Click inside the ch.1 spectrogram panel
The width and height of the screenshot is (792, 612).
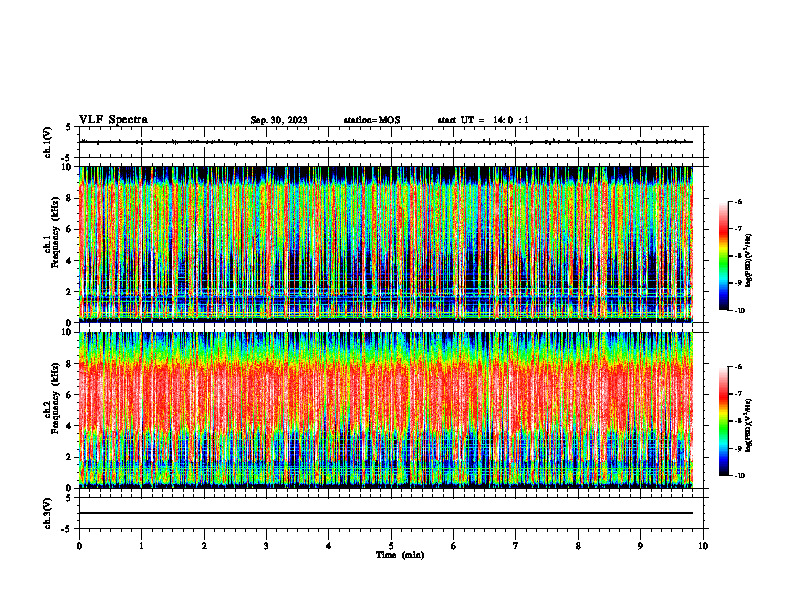point(386,244)
